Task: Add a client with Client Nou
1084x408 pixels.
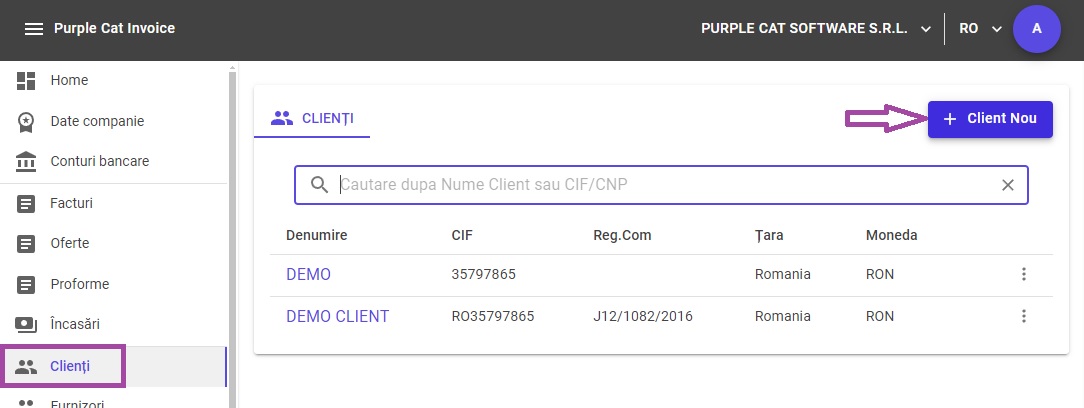Action: [x=990, y=119]
